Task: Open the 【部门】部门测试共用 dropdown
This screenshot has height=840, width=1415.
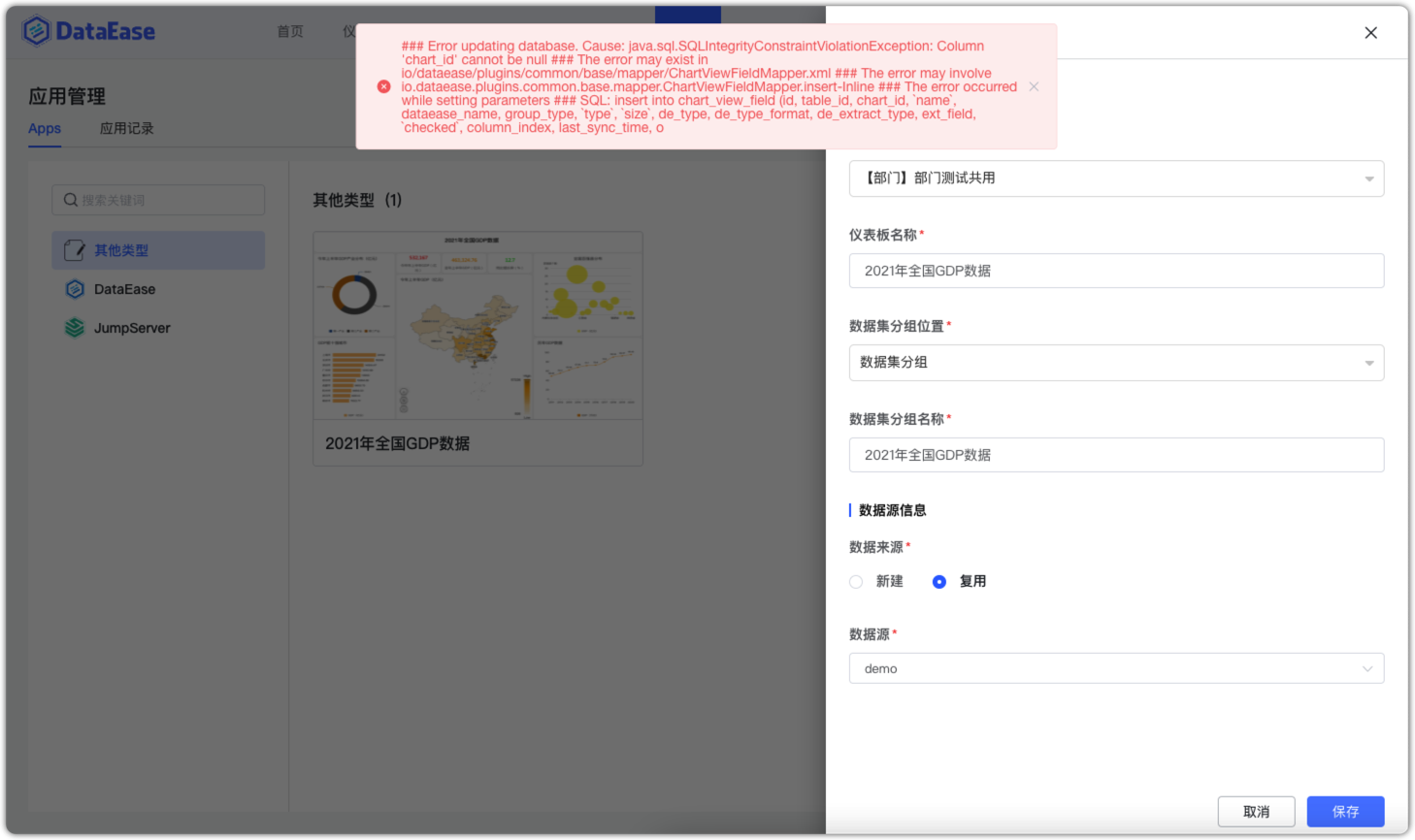Action: coord(1116,178)
